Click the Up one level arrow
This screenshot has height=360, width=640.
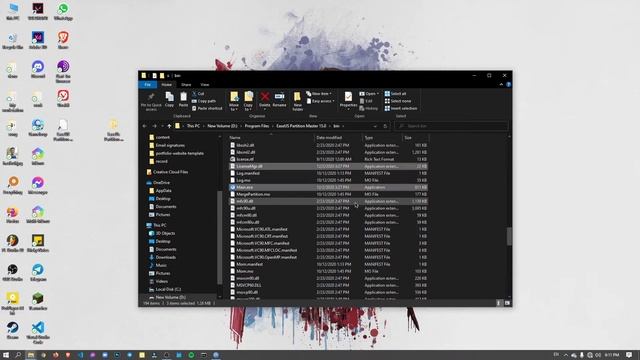tap(169, 126)
